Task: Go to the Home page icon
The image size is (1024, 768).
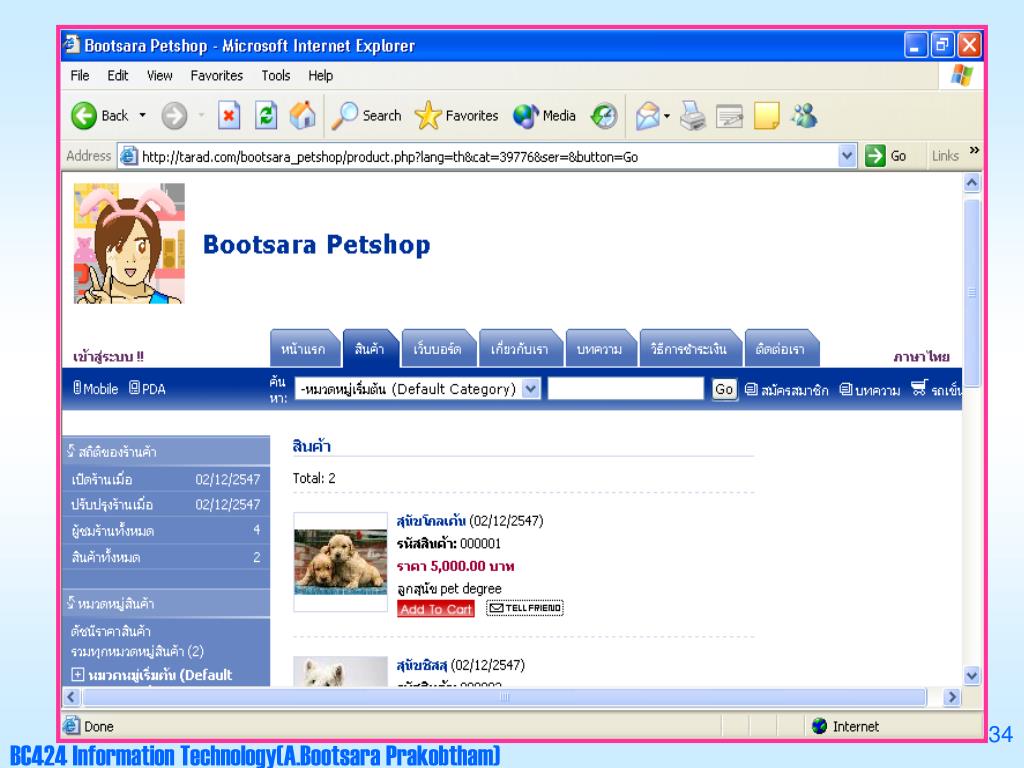Action: [x=302, y=116]
